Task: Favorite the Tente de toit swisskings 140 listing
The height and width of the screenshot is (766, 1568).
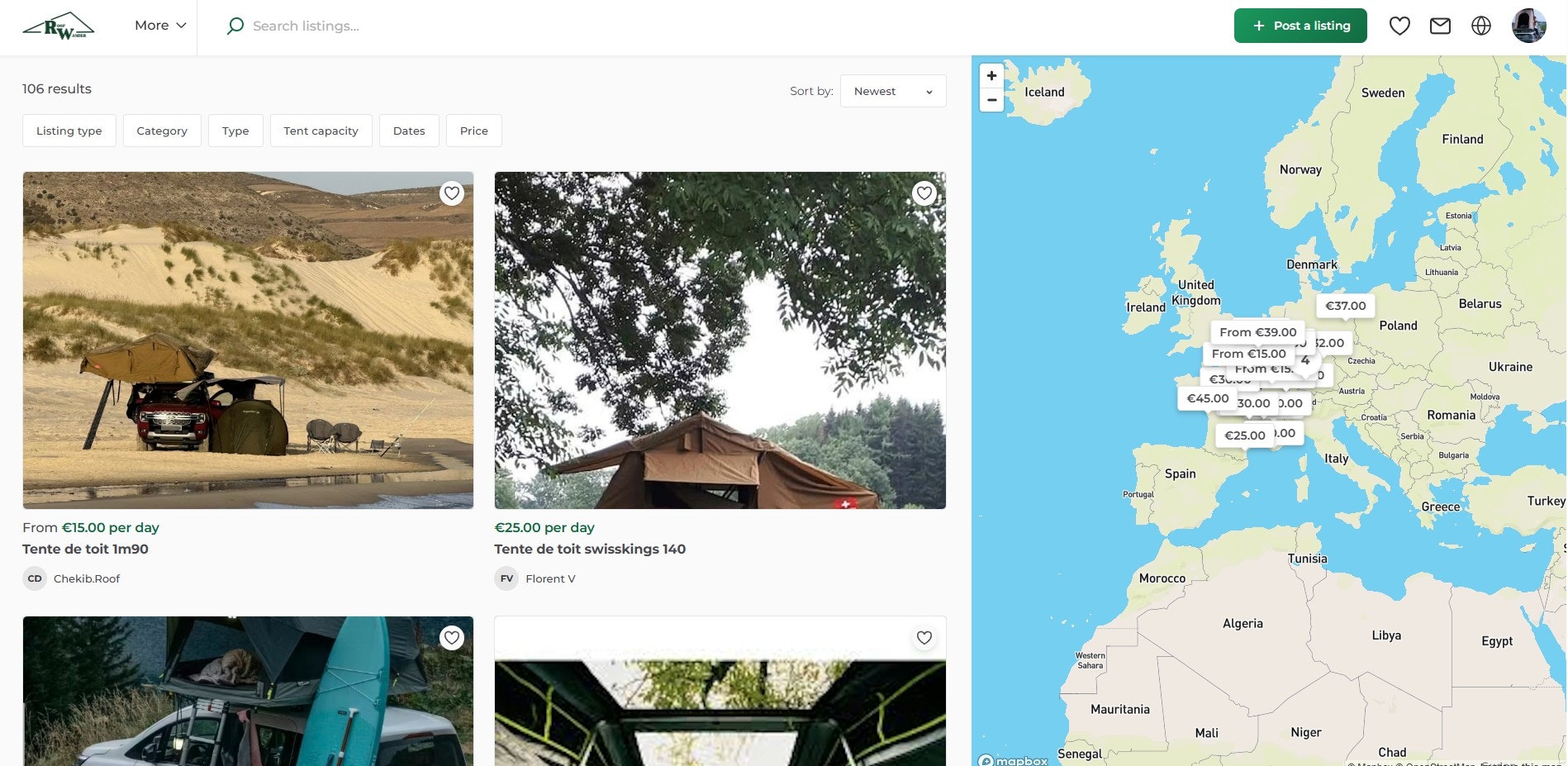Action: tap(924, 193)
